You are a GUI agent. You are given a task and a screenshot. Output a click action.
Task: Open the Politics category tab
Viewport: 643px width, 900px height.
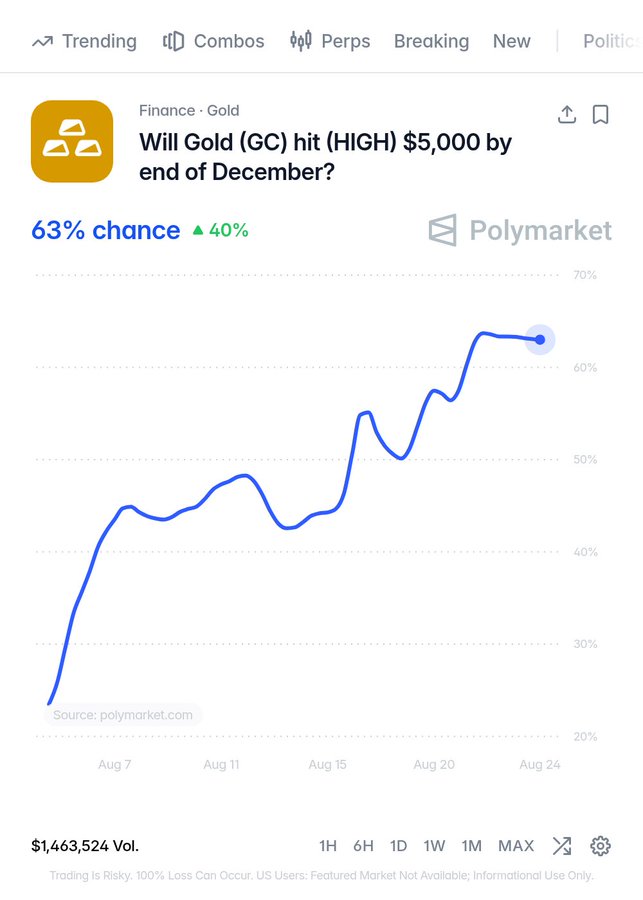tap(612, 41)
